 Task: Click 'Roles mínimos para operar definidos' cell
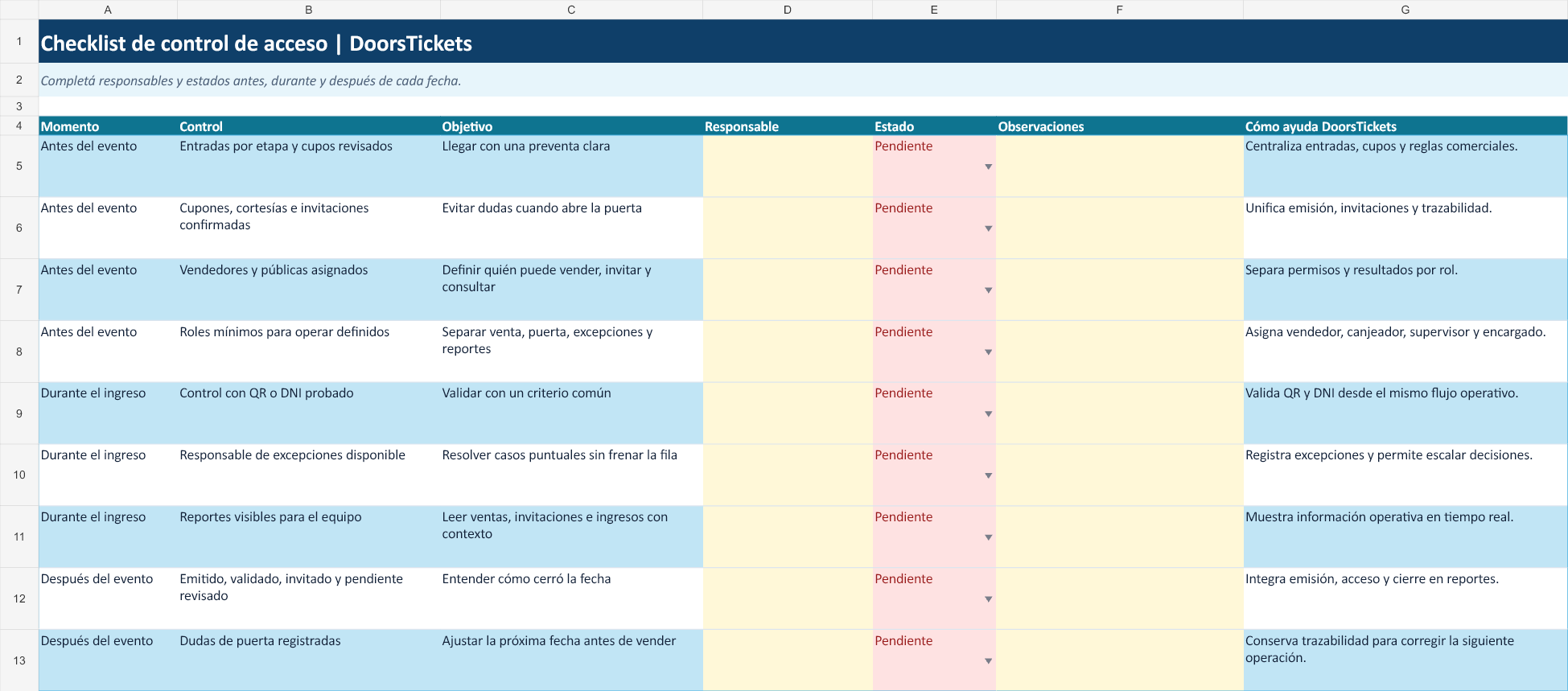309,352
